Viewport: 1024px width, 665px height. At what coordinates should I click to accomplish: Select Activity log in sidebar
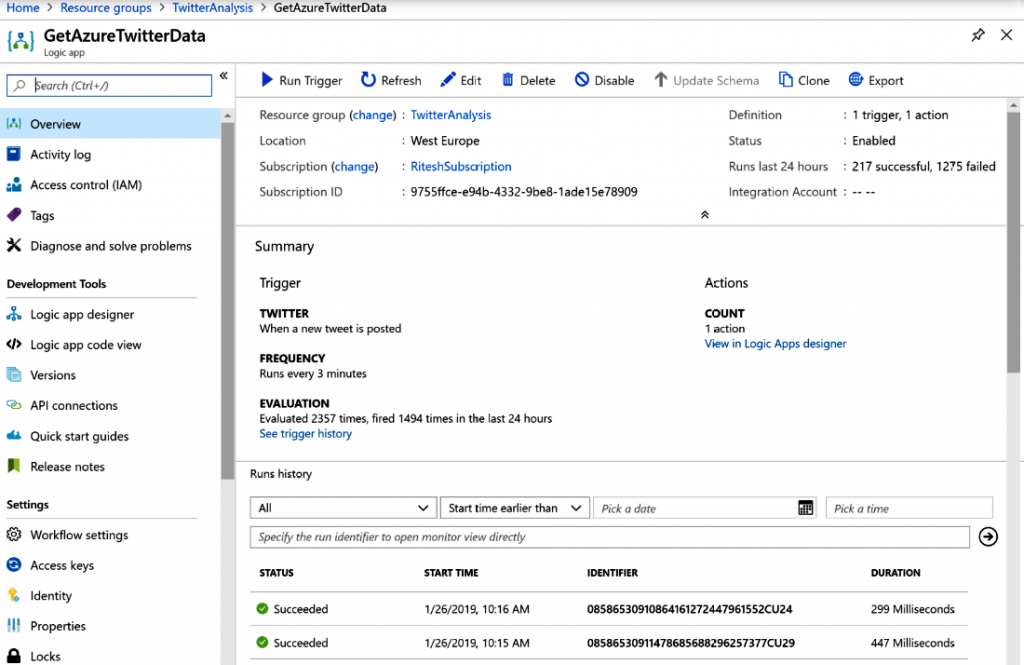point(60,154)
